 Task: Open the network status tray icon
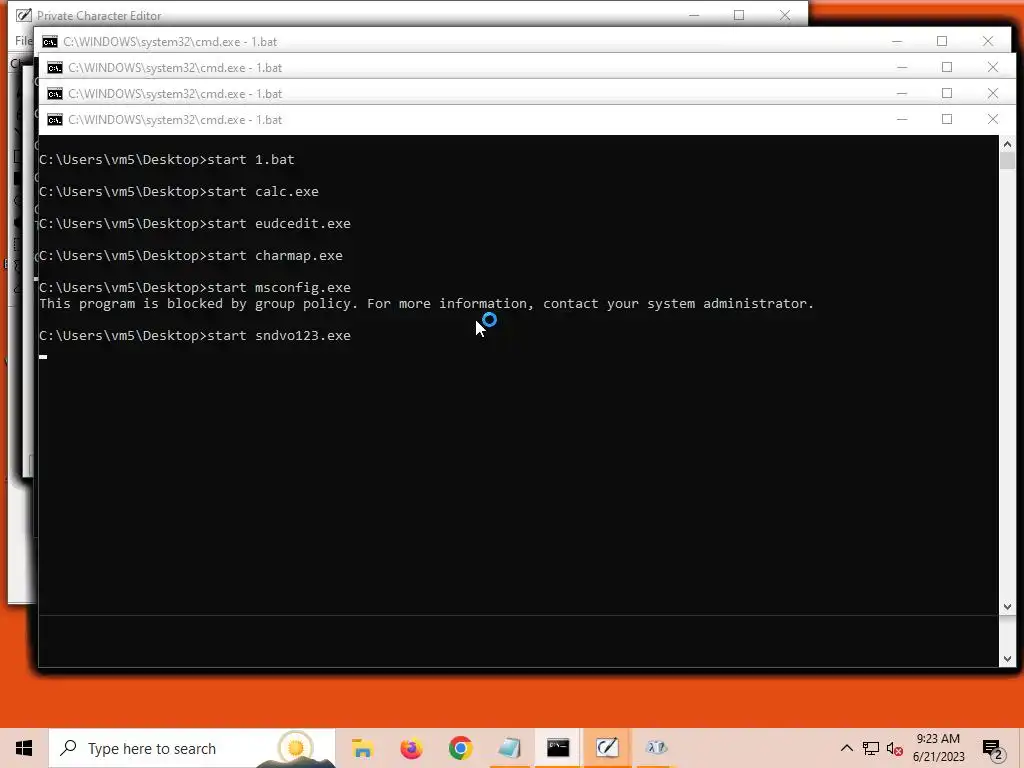pos(871,748)
